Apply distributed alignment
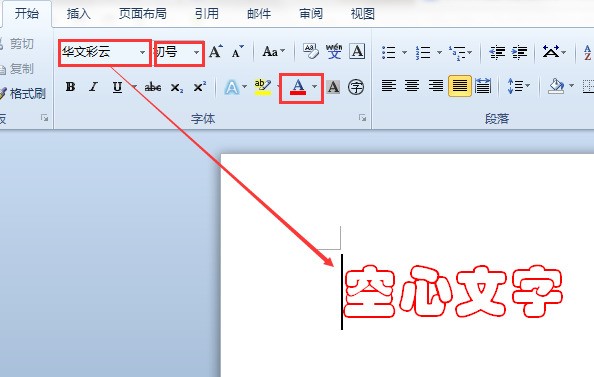 [x=483, y=86]
